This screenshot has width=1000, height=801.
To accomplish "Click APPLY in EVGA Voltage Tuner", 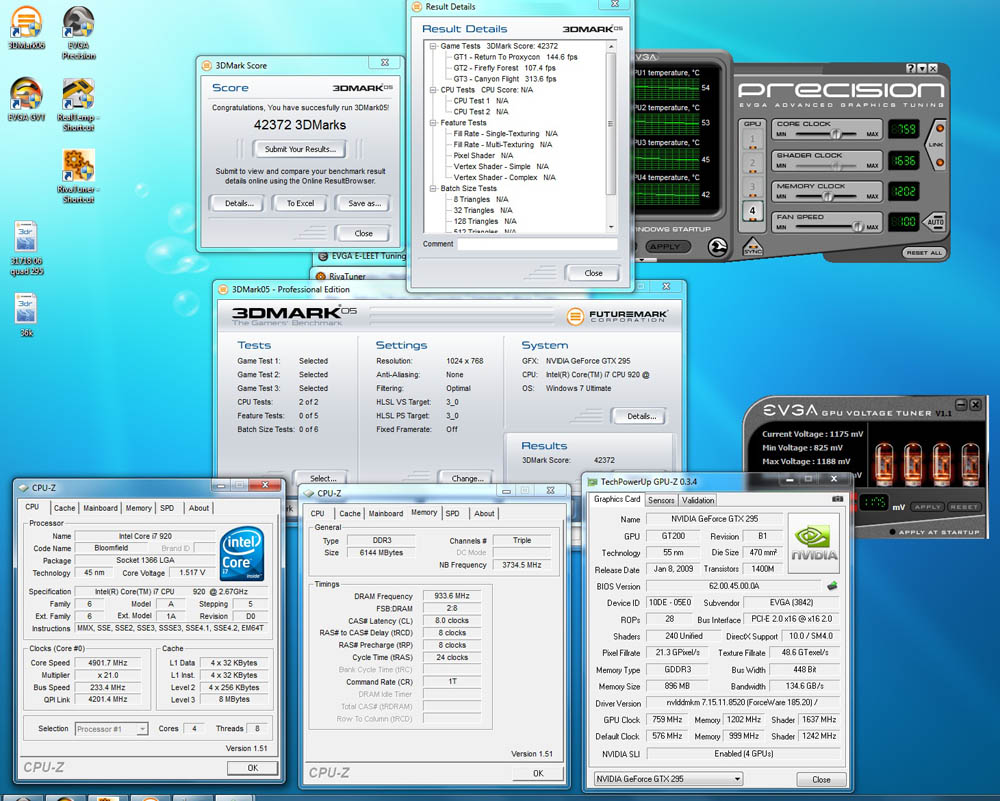I will click(927, 507).
